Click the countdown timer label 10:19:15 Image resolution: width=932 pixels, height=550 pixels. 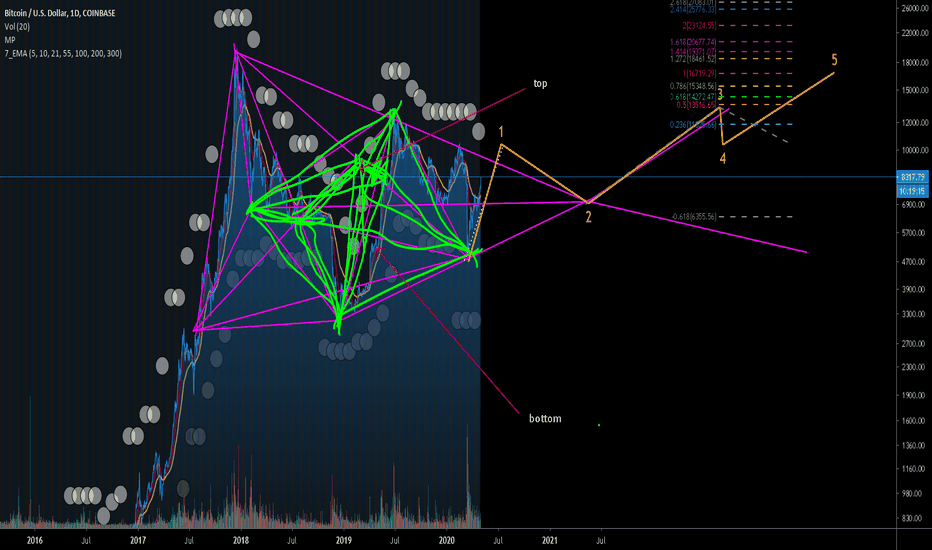point(912,191)
